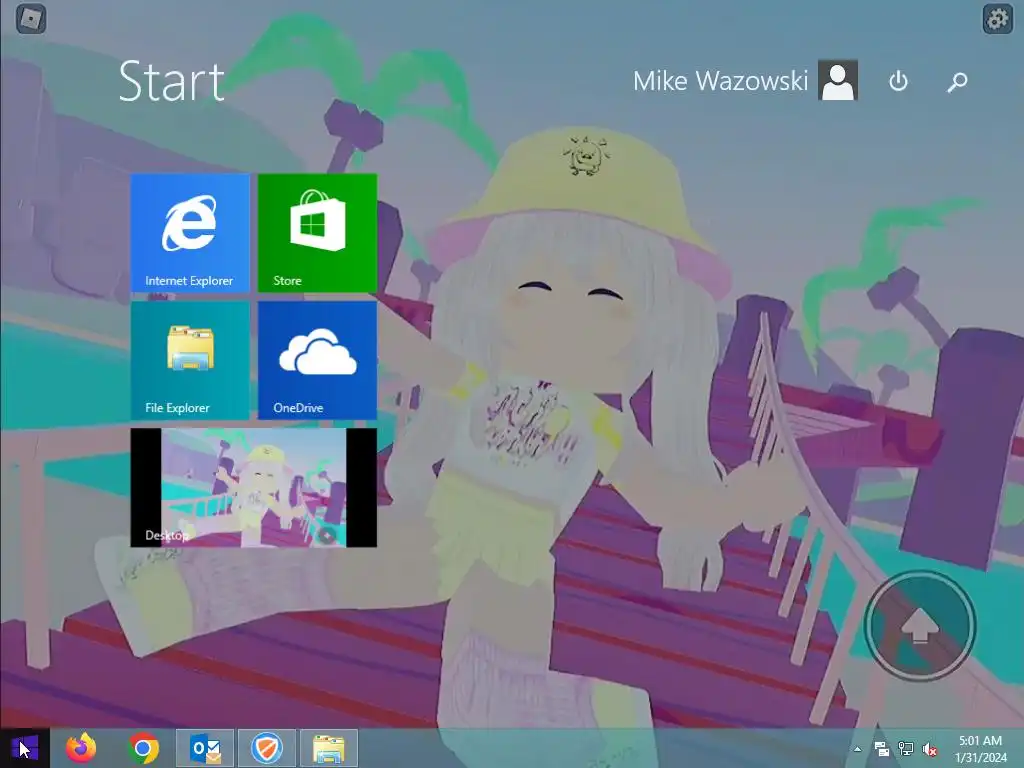This screenshot has width=1024, height=768.
Task: Click the Start heading text
Action: [172, 82]
